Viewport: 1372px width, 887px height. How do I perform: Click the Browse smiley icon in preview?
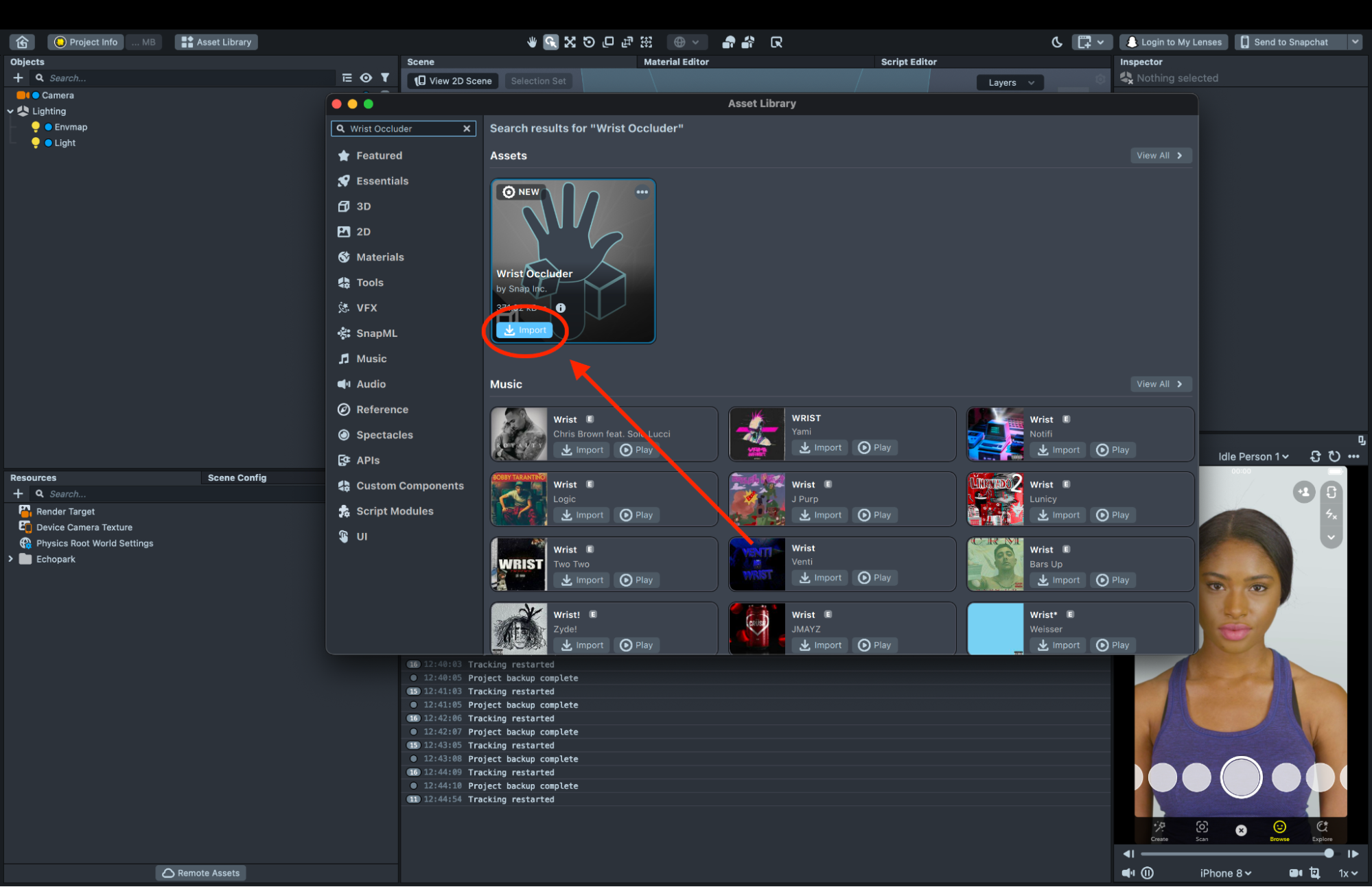(1279, 828)
